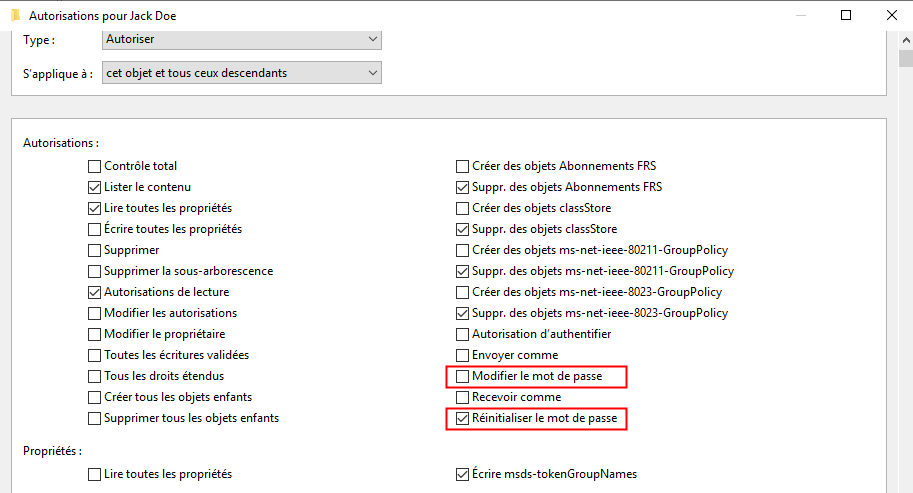Screen dimensions: 913x493
Task: Check Créer des objets ms-net-ieee-8023-GroupPolicy
Action: [x=462, y=292]
